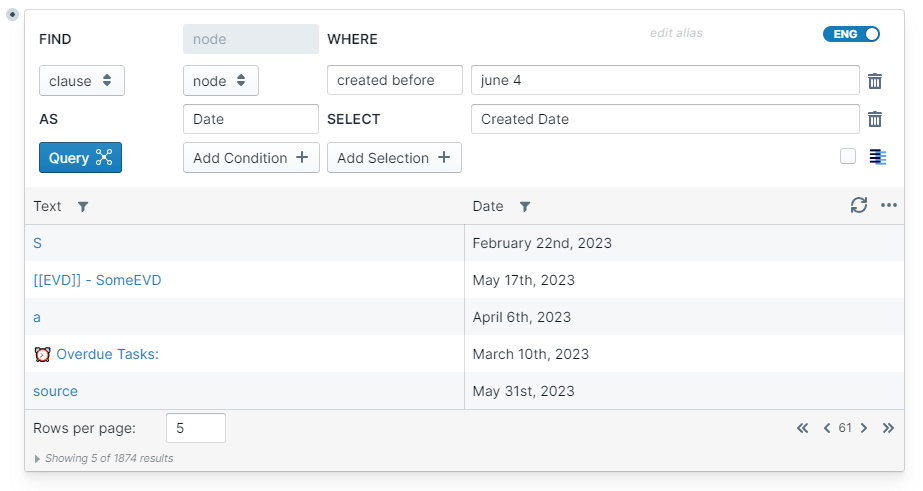Filter the Date column

pos(525,207)
